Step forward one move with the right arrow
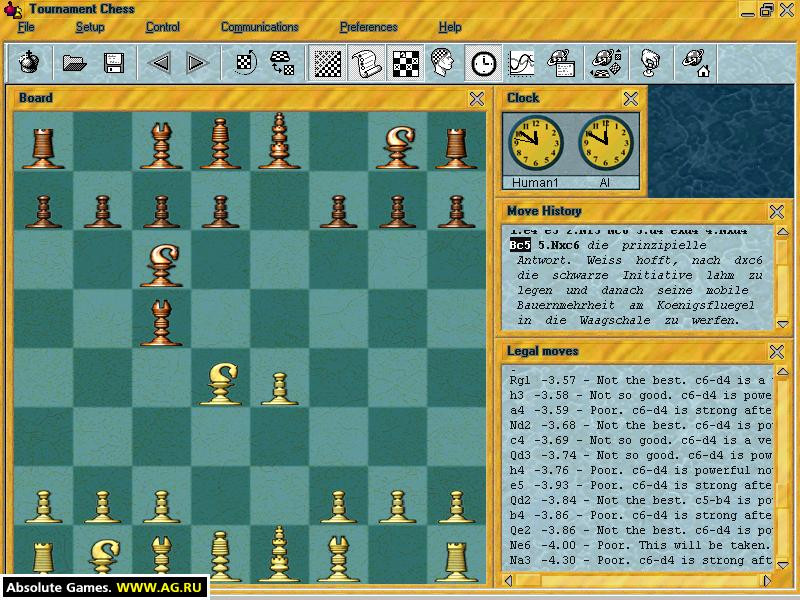The image size is (800, 600). tap(197, 63)
